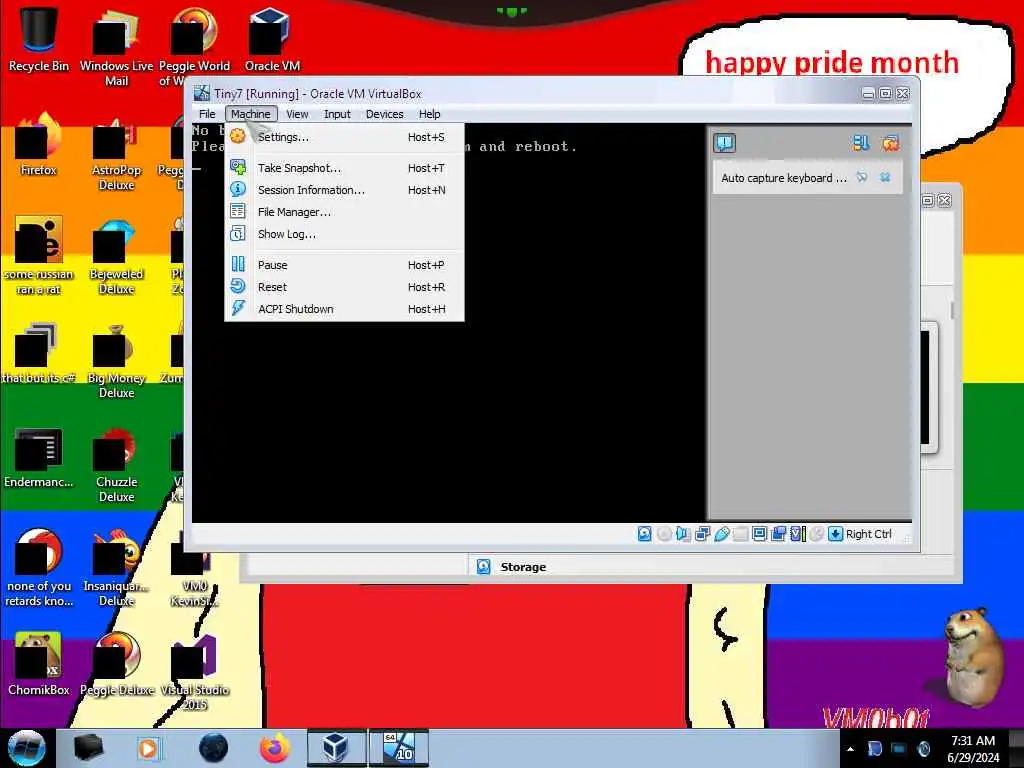Click the running VM taskbar button

point(398,748)
